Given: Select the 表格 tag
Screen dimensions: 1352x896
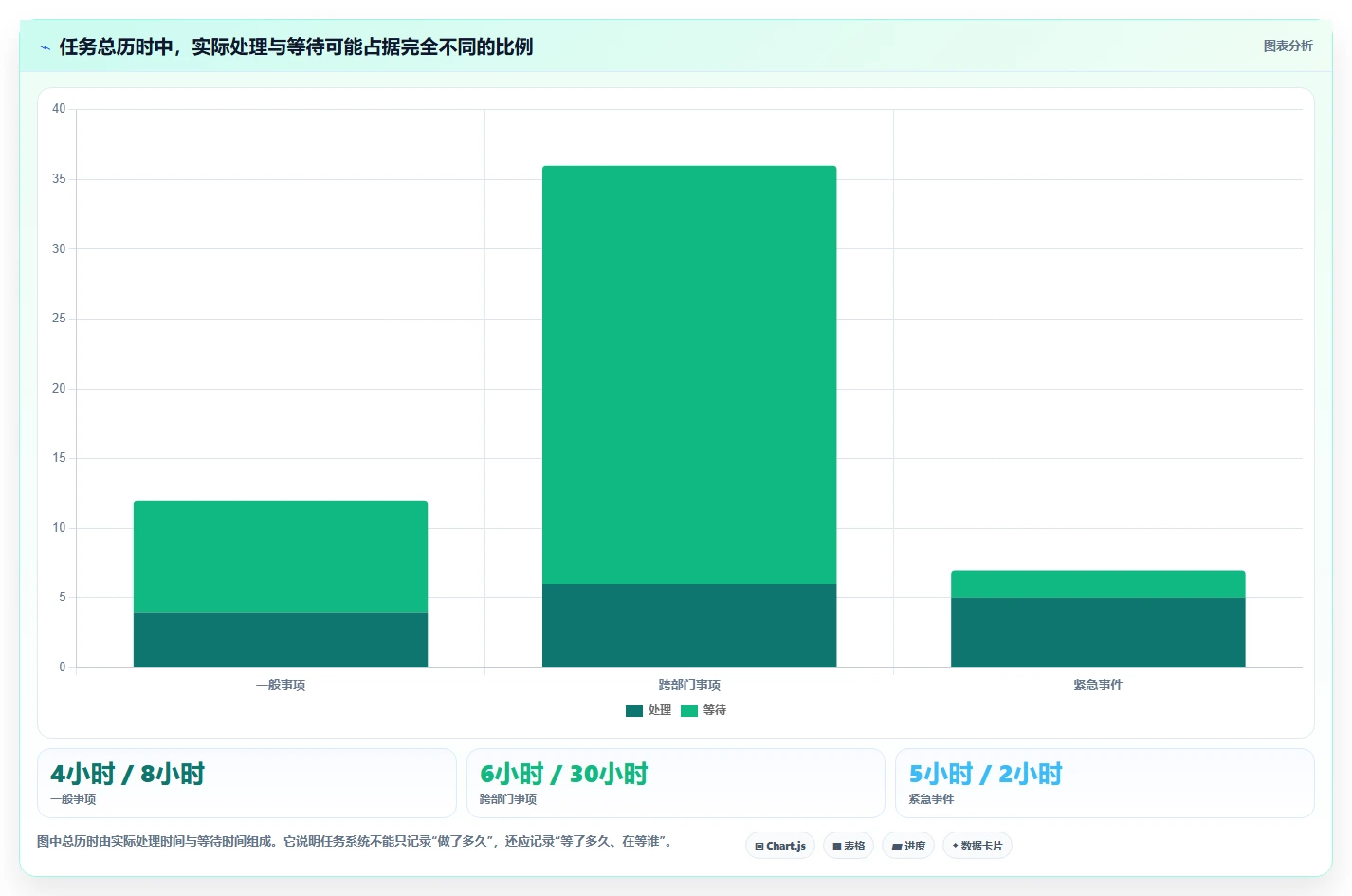Looking at the screenshot, I should click(x=849, y=846).
